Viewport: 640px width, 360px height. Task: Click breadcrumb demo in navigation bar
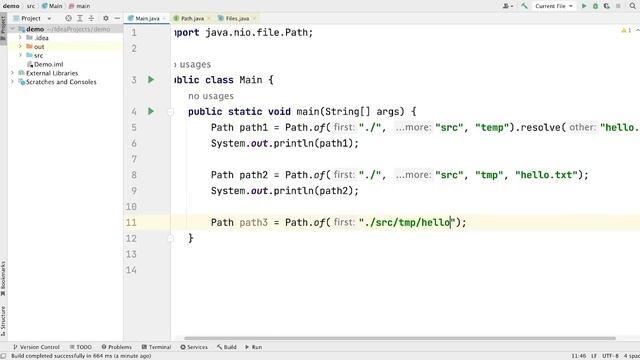click(x=11, y=6)
